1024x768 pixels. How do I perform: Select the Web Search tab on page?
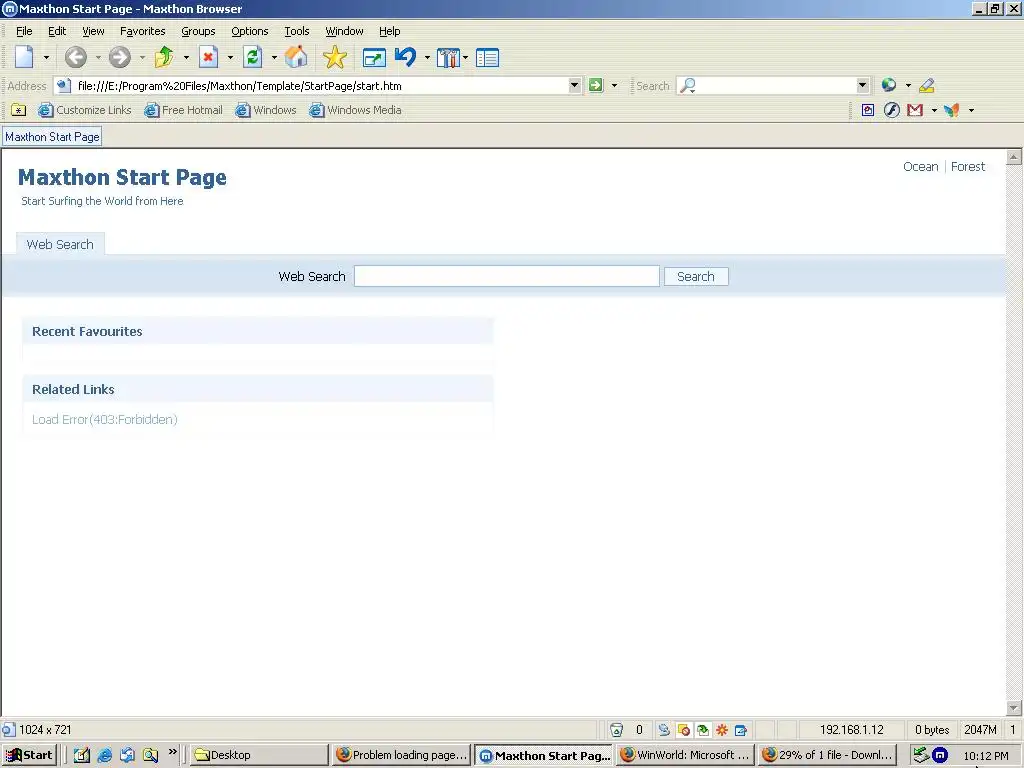(60, 244)
